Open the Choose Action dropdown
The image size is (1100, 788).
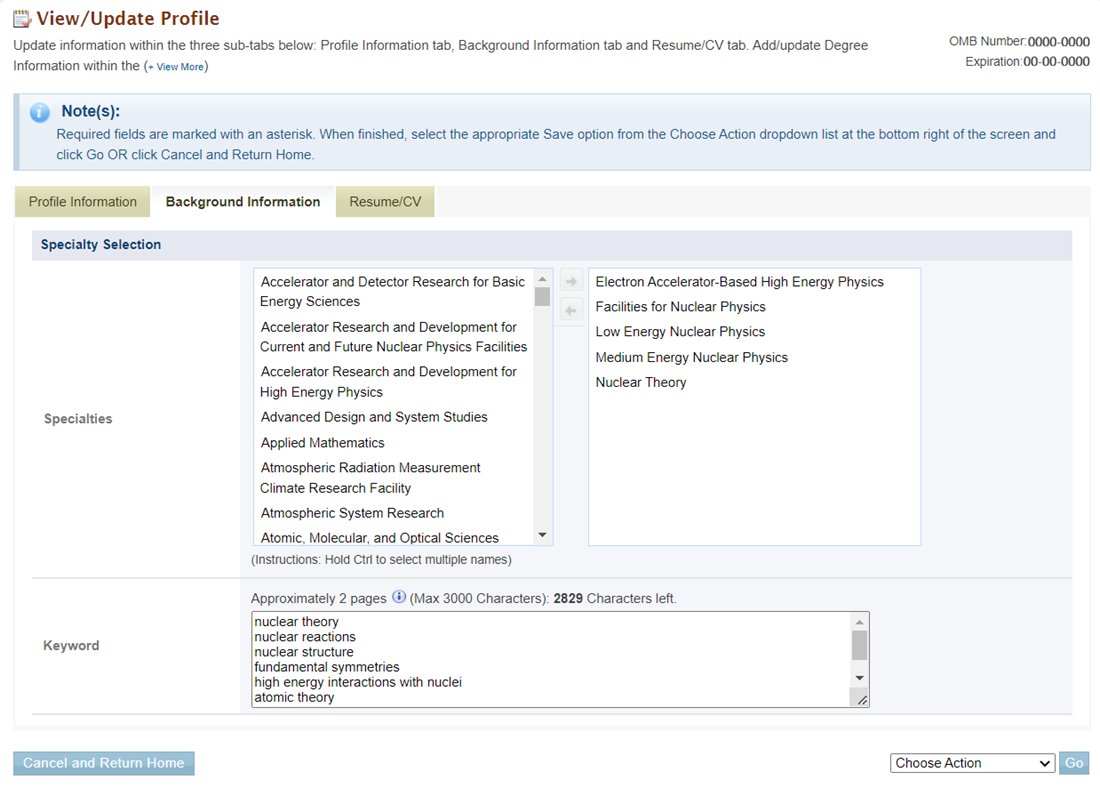click(972, 763)
